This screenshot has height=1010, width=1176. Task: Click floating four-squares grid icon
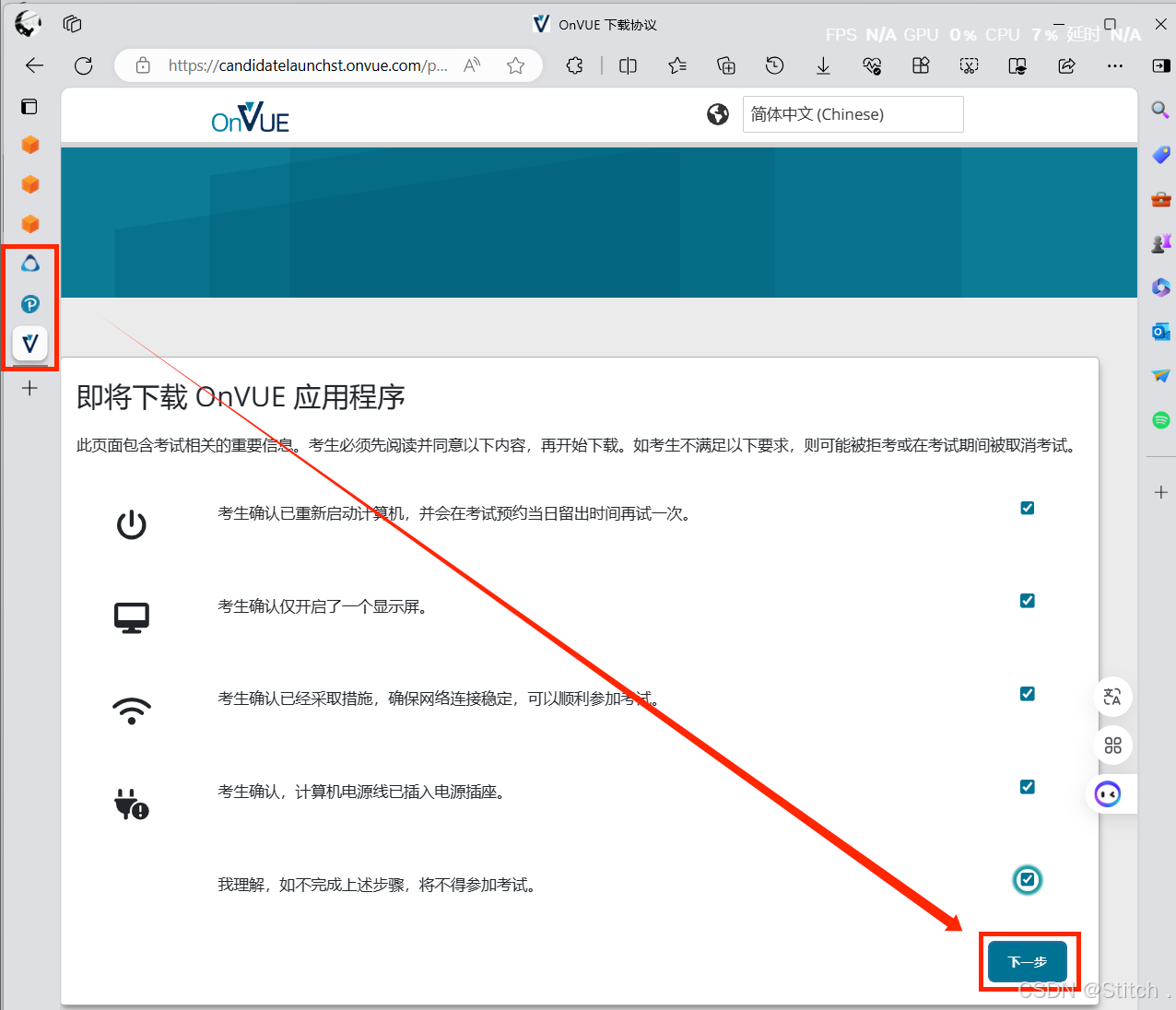1112,746
